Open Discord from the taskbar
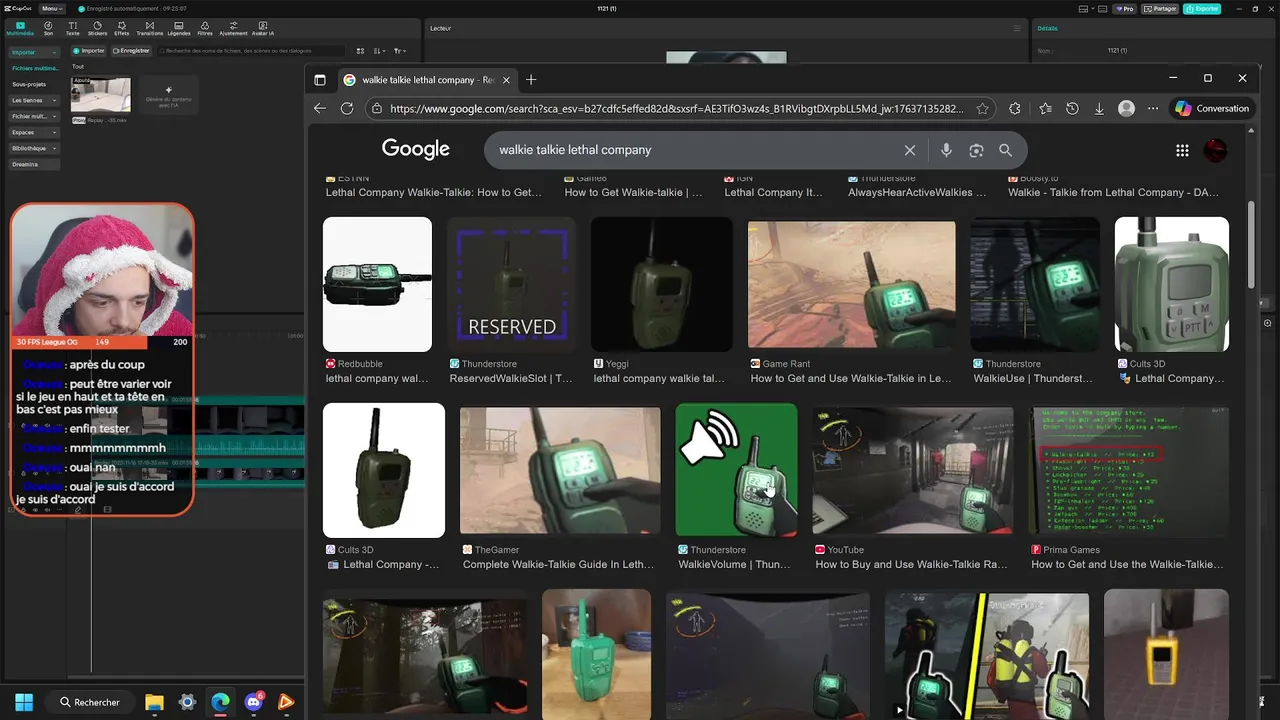1280x720 pixels. [253, 702]
